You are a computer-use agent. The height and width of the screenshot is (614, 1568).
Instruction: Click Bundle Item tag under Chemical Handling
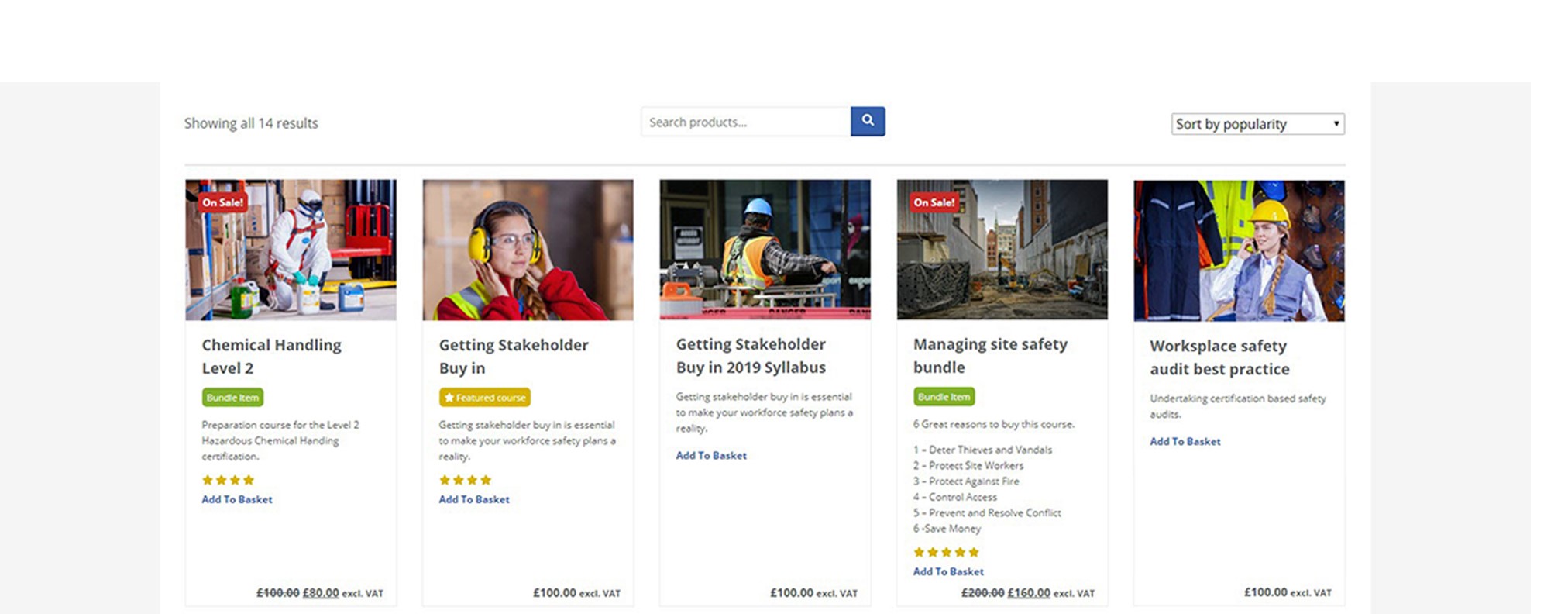coord(232,397)
